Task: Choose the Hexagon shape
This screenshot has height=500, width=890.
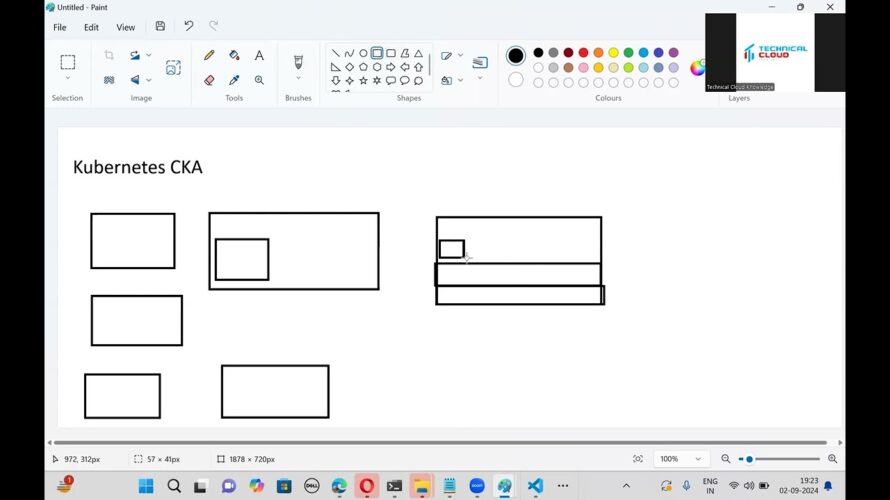Action: 377,67
